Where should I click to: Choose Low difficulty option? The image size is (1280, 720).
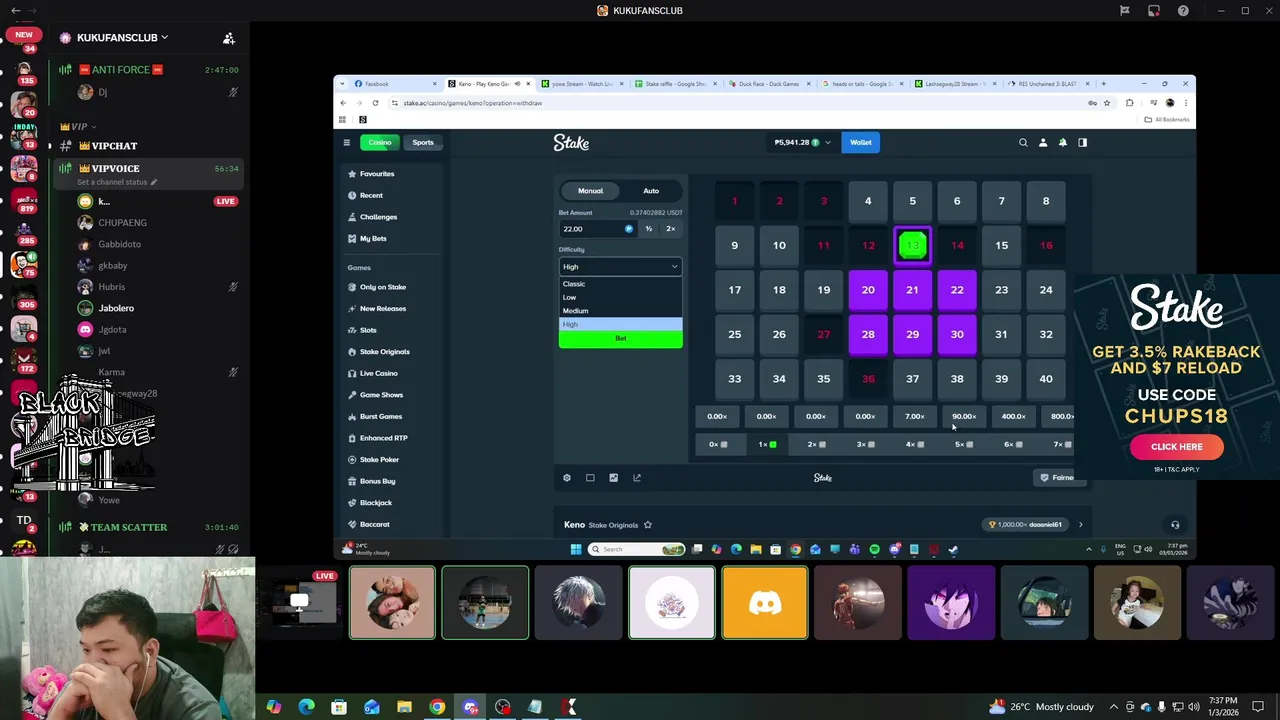click(620, 297)
